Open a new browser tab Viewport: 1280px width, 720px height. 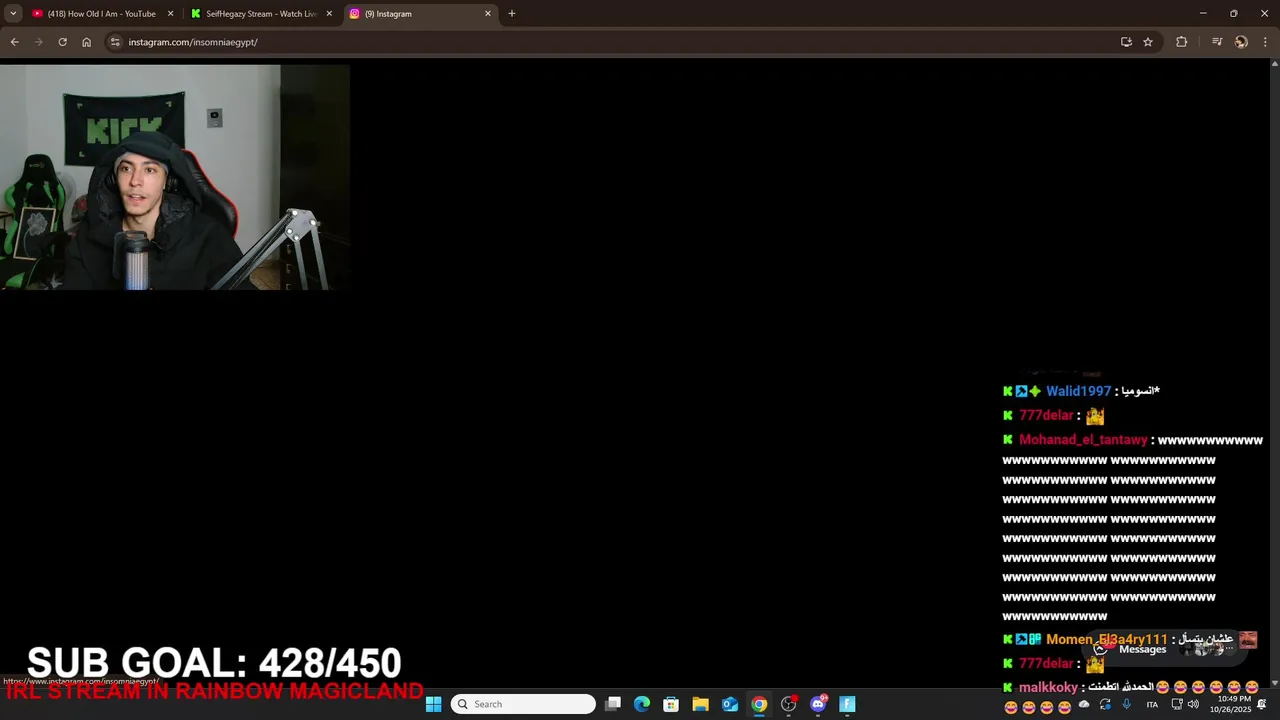[x=512, y=14]
